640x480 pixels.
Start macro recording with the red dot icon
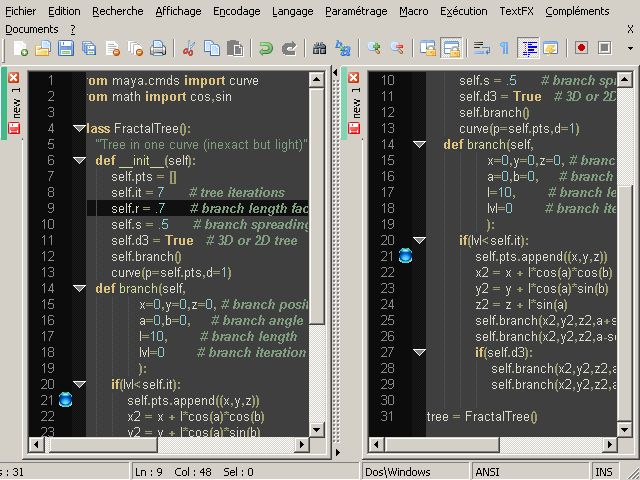pyautogui.click(x=581, y=48)
